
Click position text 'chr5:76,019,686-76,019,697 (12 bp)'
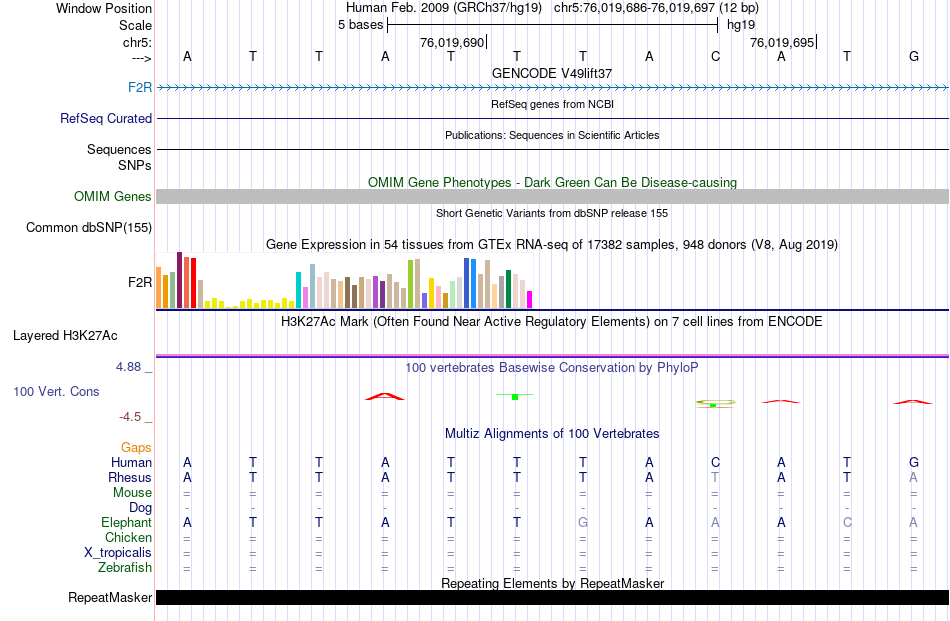click(x=656, y=8)
